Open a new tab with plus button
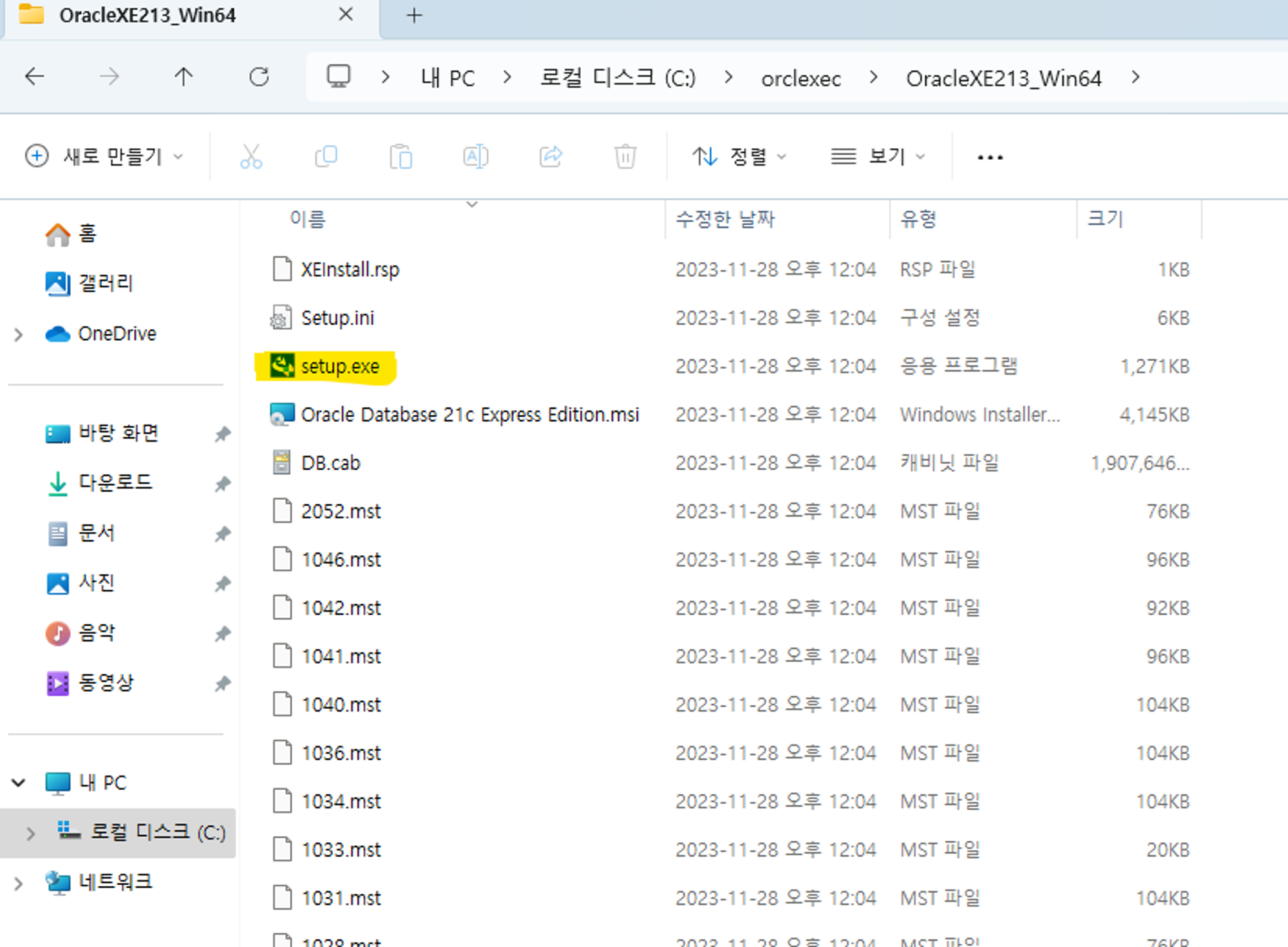1288x947 pixels. click(415, 15)
